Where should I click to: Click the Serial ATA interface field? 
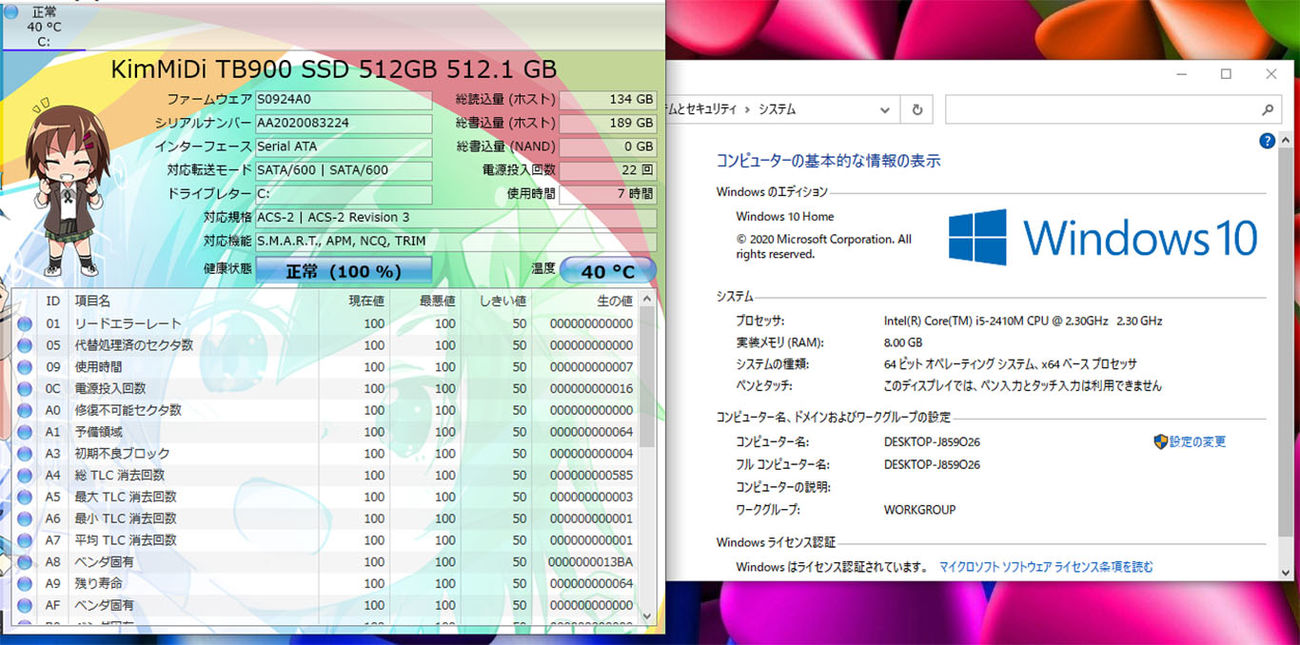click(x=344, y=146)
